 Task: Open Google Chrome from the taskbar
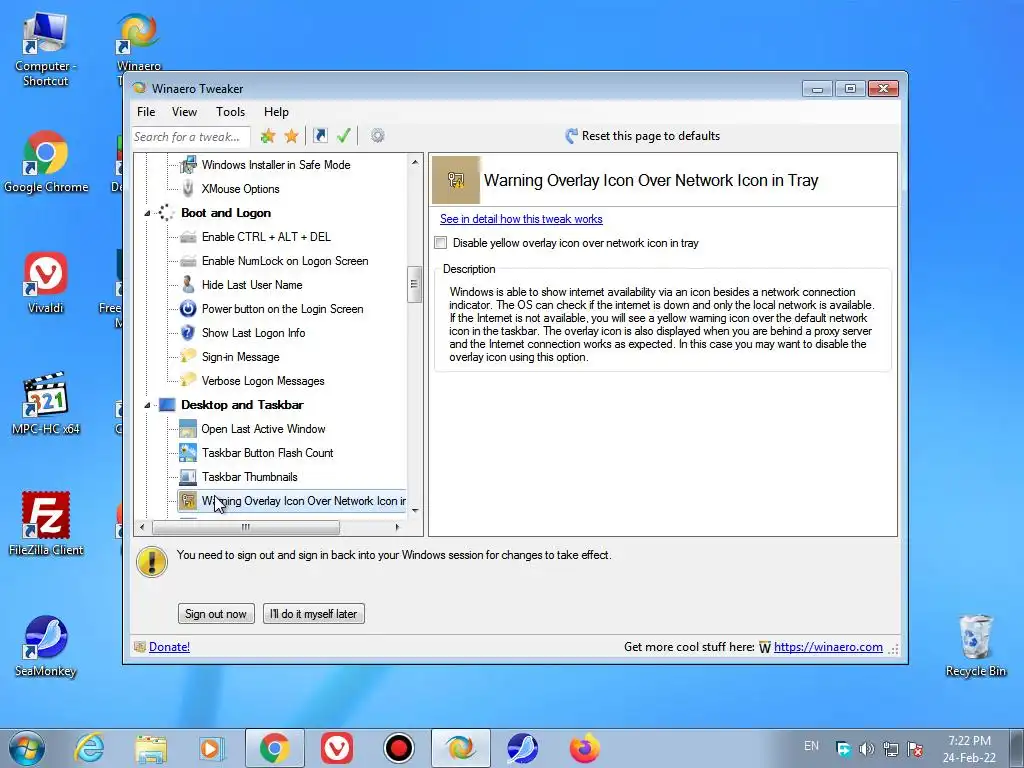pyautogui.click(x=275, y=748)
